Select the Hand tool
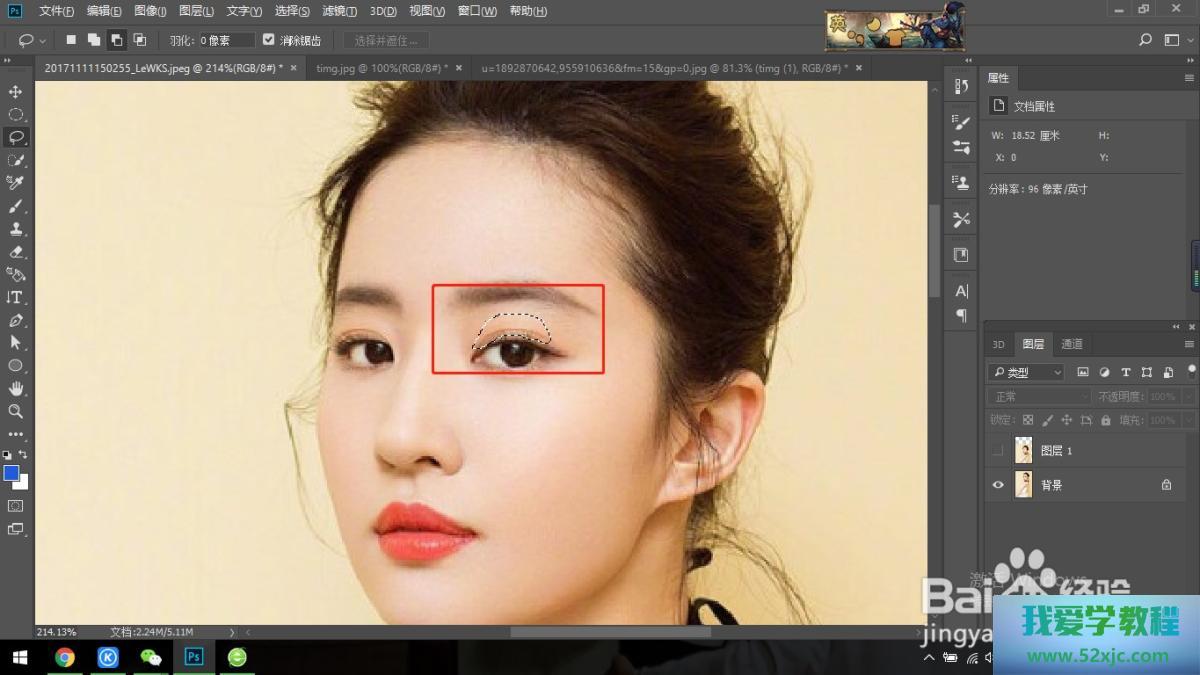The image size is (1200, 675). [15, 388]
